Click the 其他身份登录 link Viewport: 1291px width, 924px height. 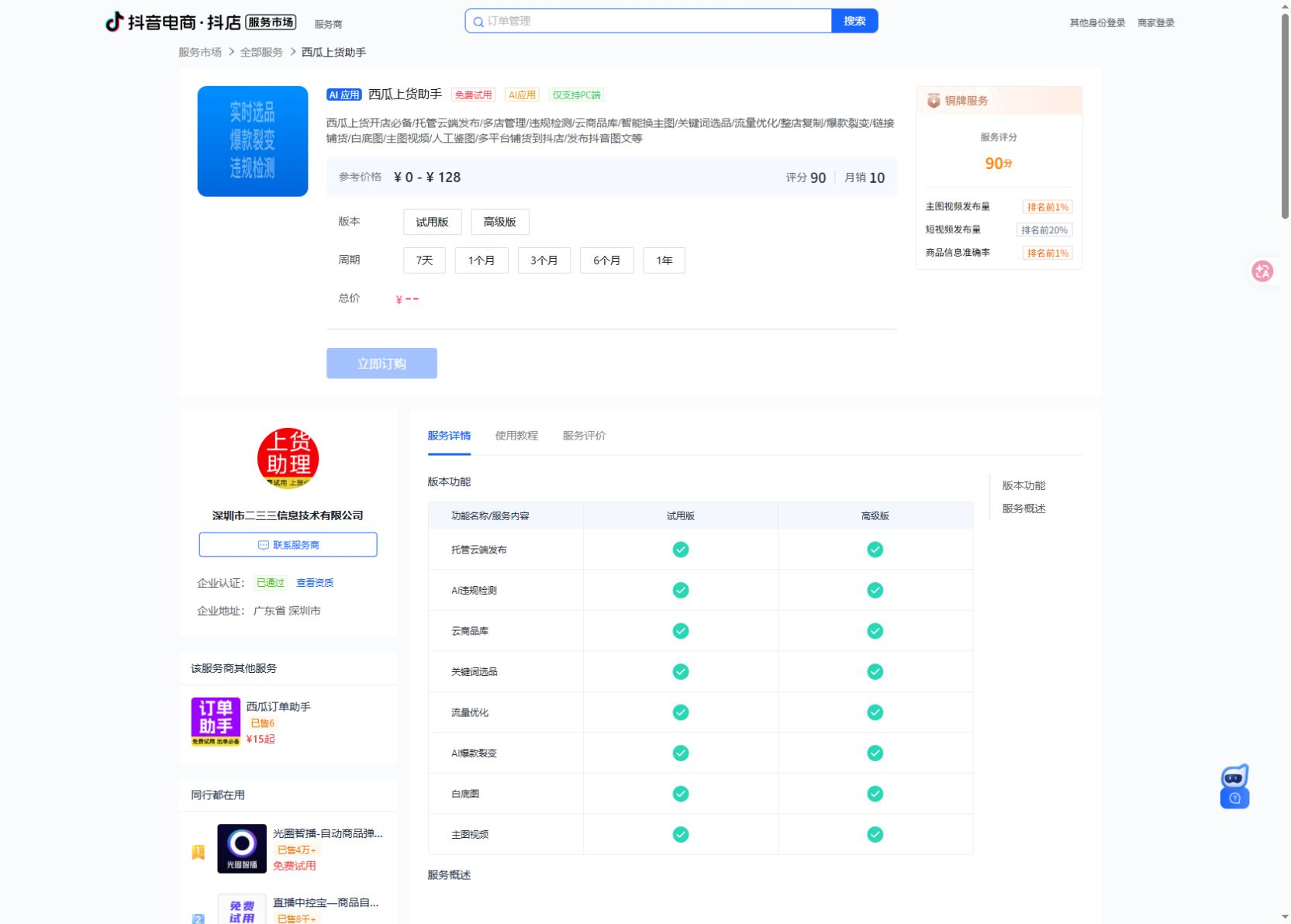click(x=1097, y=23)
